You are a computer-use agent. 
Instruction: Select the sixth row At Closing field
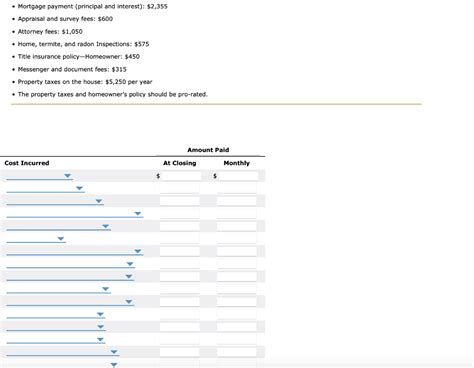pos(180,239)
